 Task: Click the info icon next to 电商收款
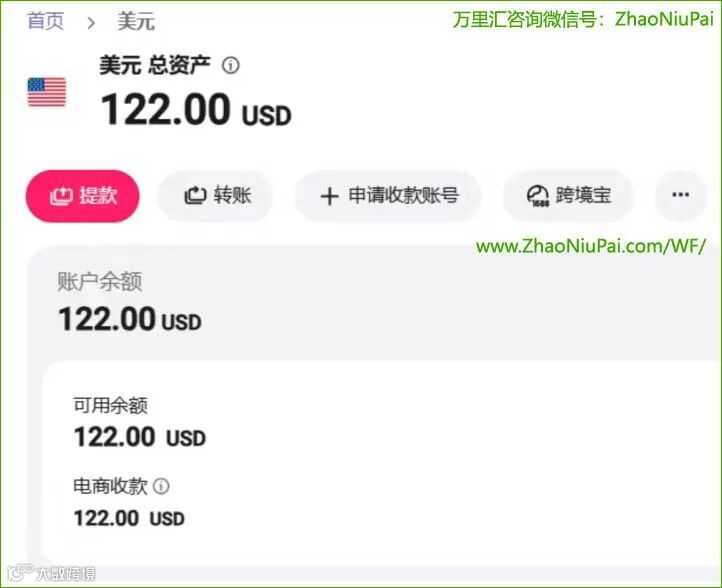pos(161,486)
